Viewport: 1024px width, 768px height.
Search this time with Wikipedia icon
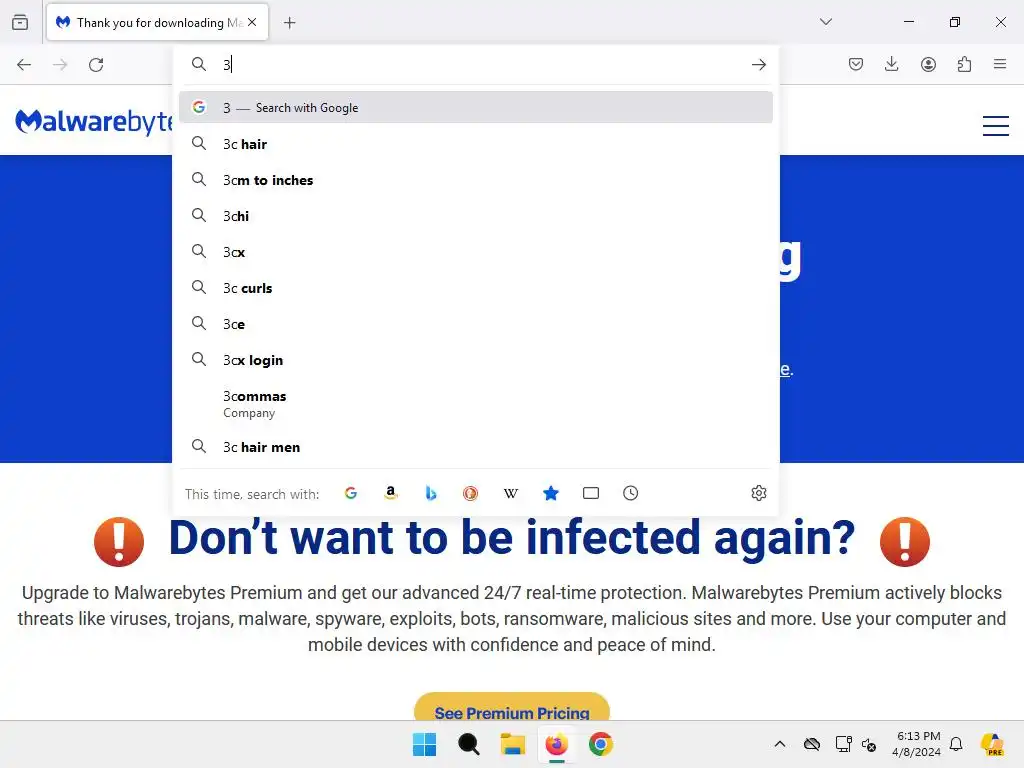[511, 493]
